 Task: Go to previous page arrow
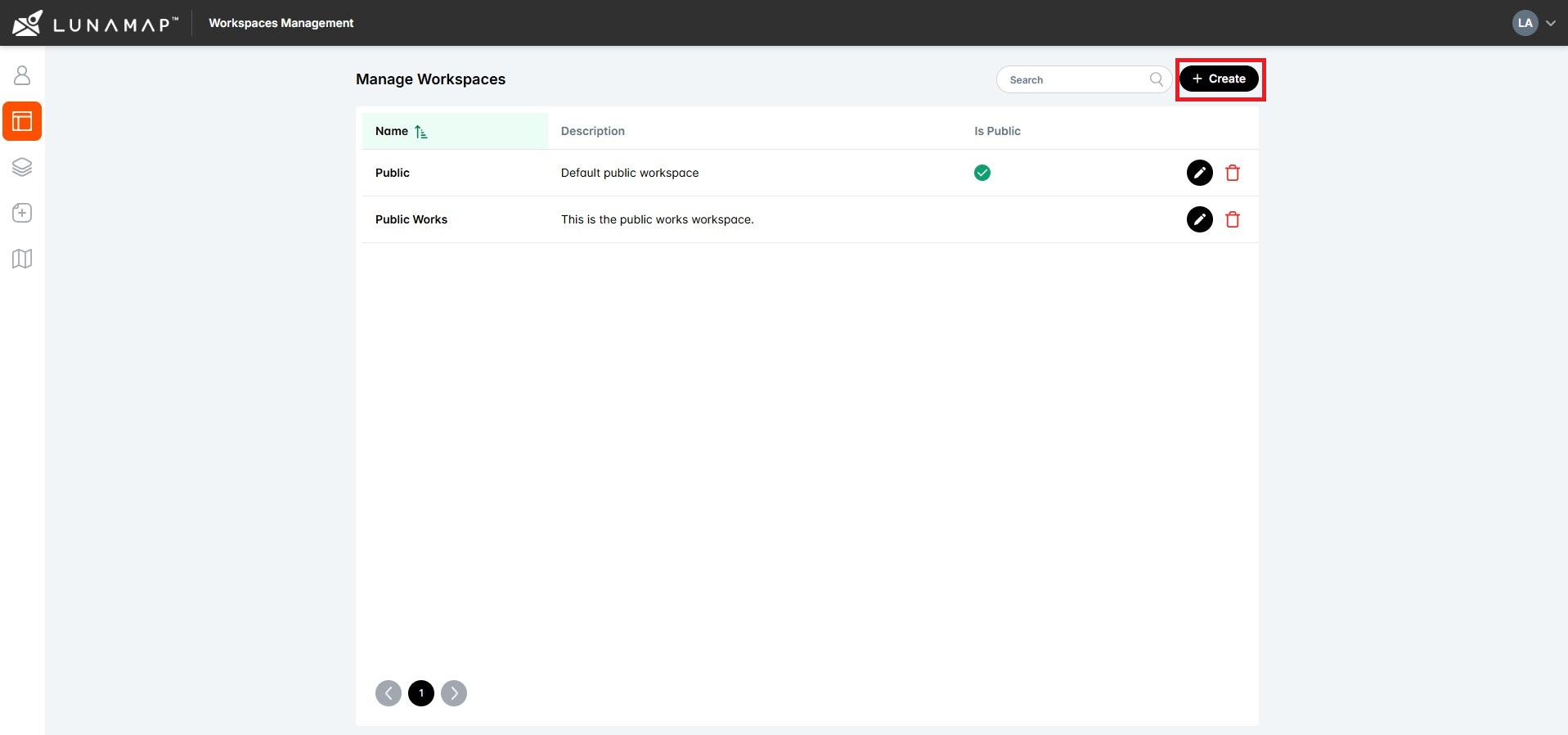(x=389, y=693)
